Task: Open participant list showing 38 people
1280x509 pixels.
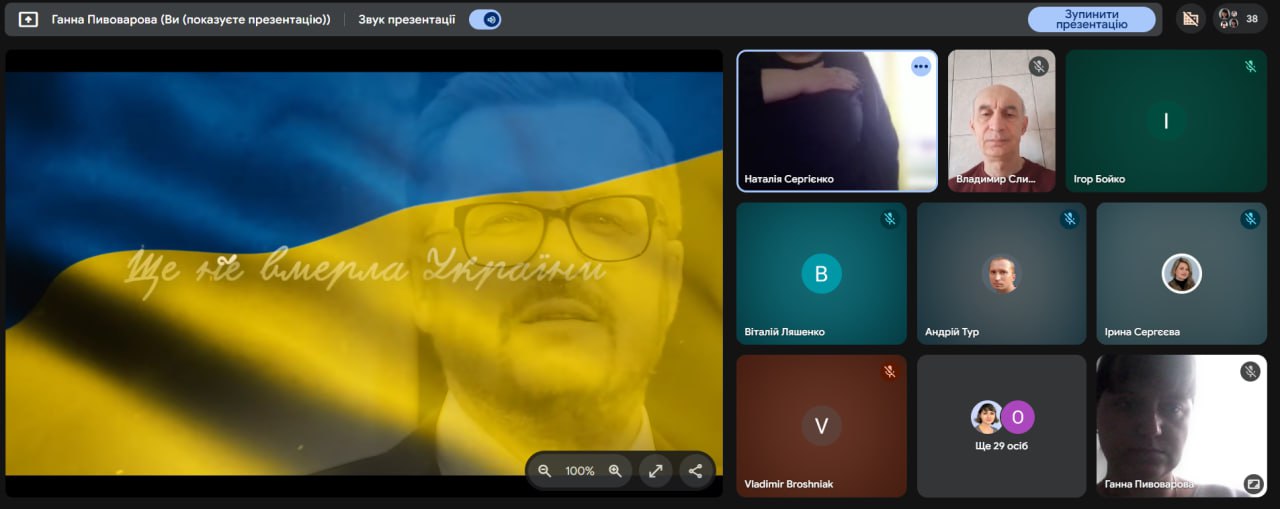Action: tap(1240, 19)
